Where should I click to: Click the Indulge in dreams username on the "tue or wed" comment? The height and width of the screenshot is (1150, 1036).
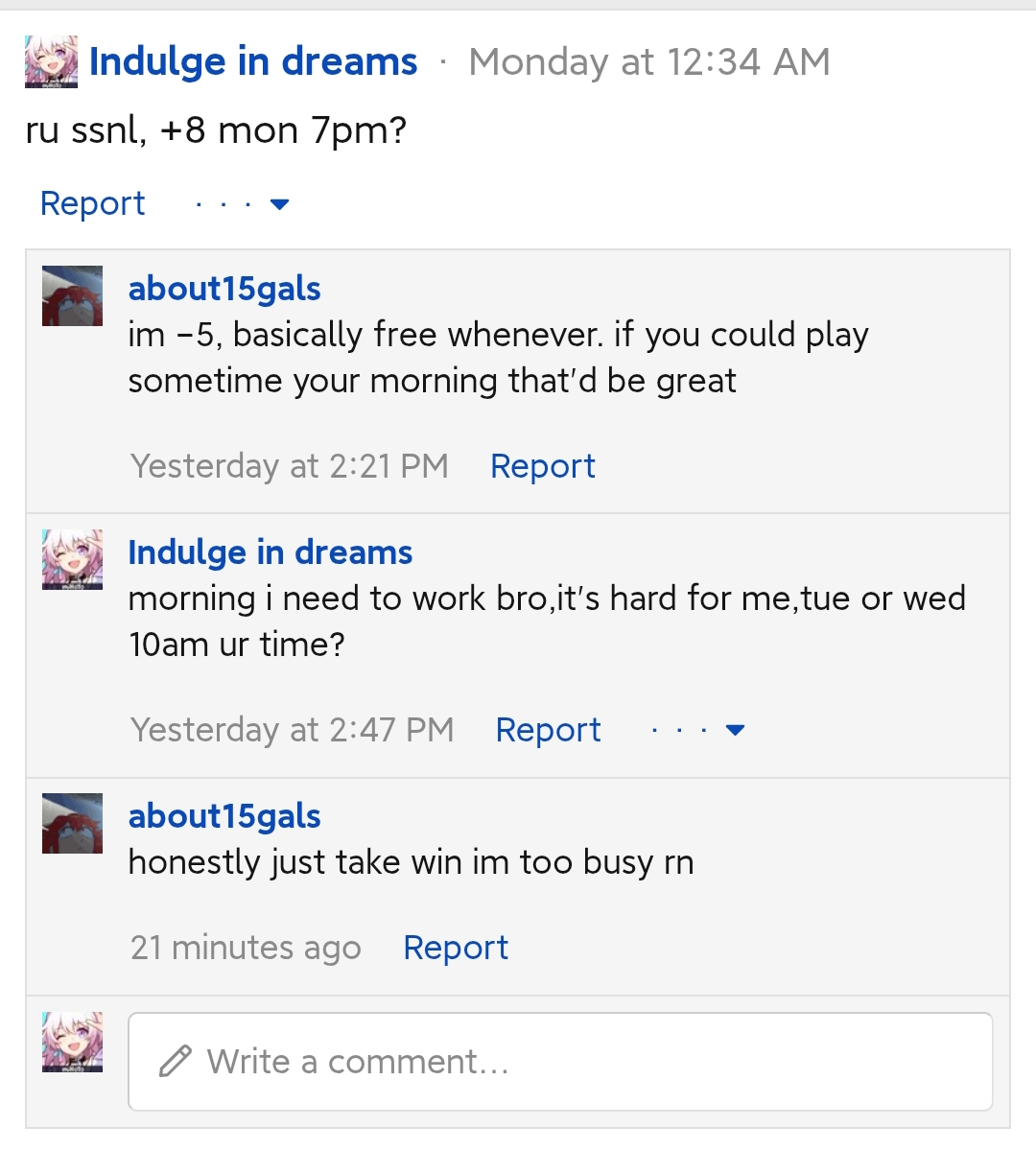[271, 552]
